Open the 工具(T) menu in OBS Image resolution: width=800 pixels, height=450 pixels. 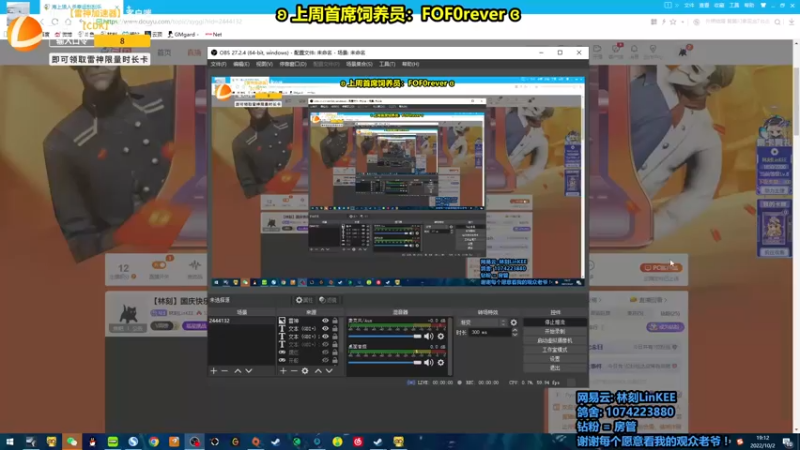[387, 64]
